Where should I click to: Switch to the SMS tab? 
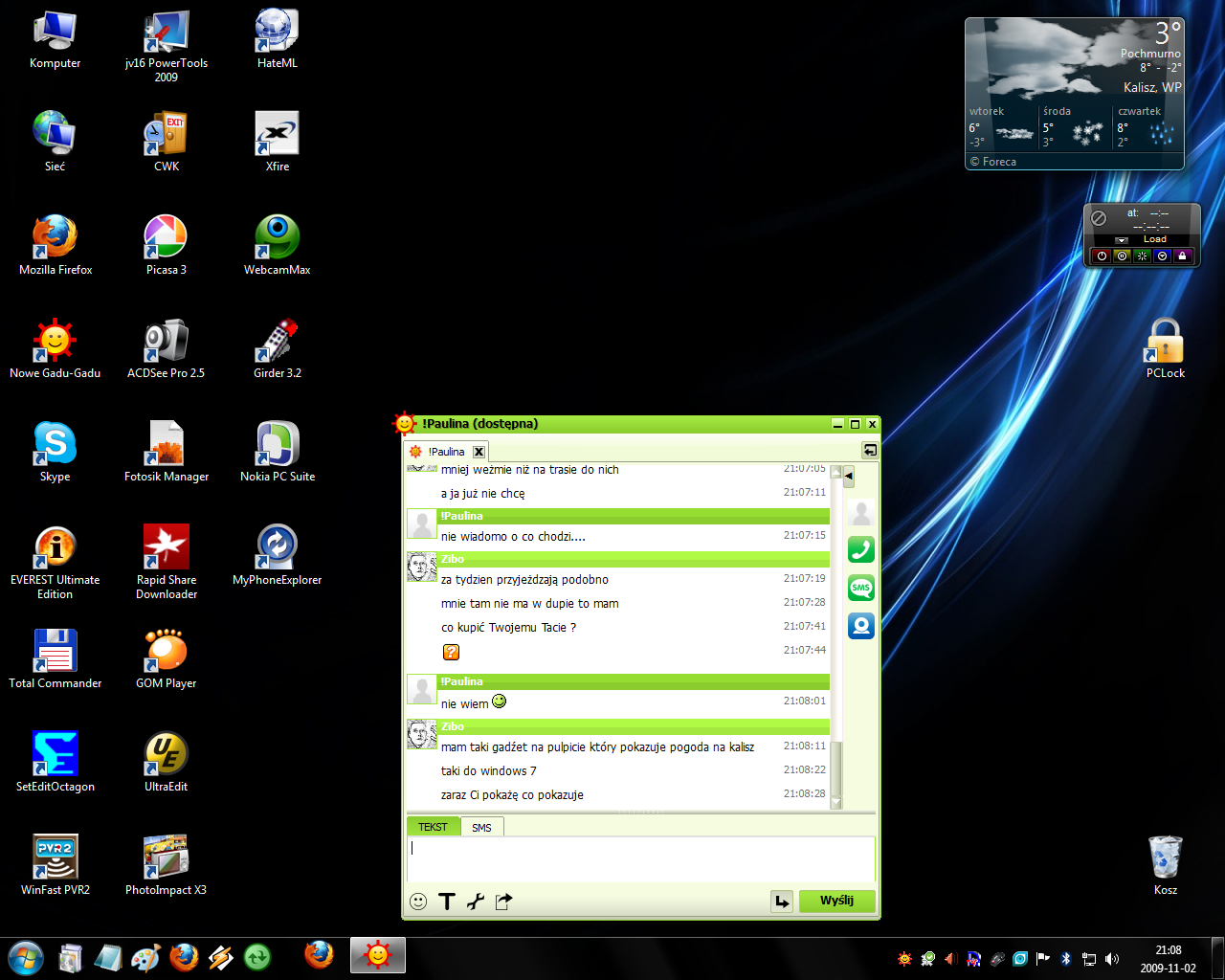tap(481, 828)
